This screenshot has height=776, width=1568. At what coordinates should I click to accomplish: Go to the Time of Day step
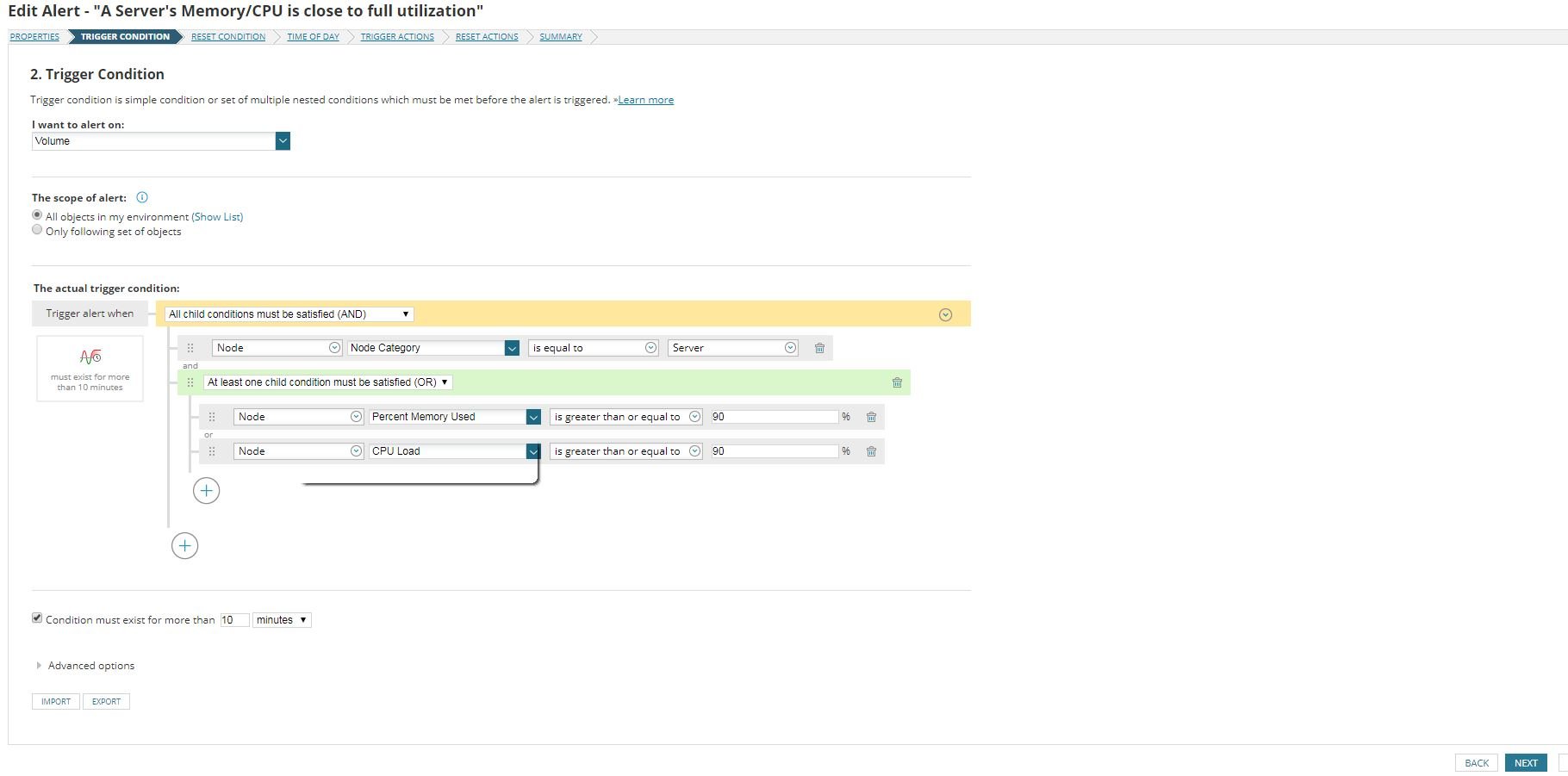point(313,37)
